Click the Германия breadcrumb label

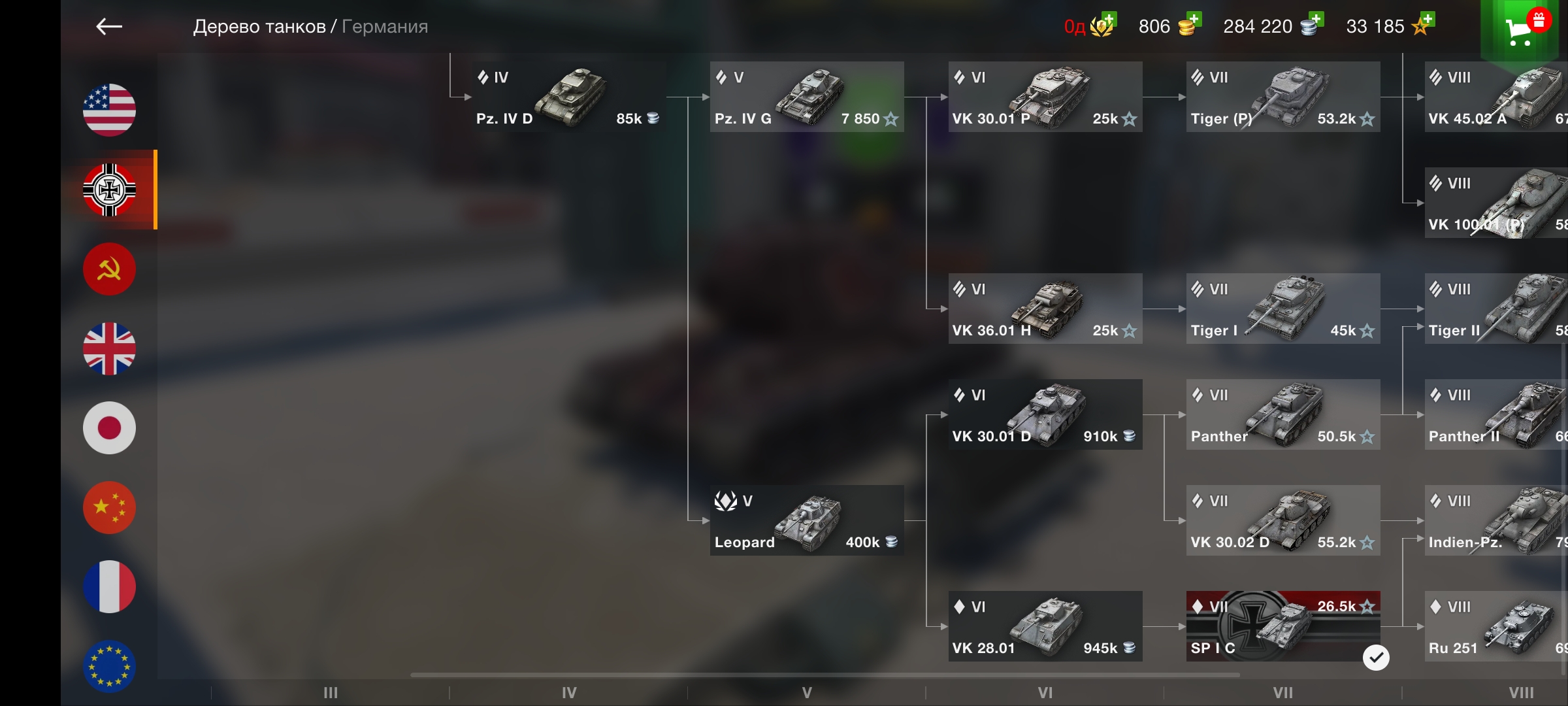coord(385,26)
